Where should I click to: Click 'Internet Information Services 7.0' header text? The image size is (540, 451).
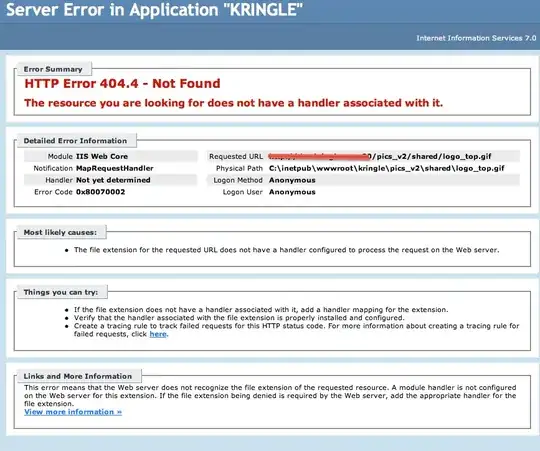[476, 38]
